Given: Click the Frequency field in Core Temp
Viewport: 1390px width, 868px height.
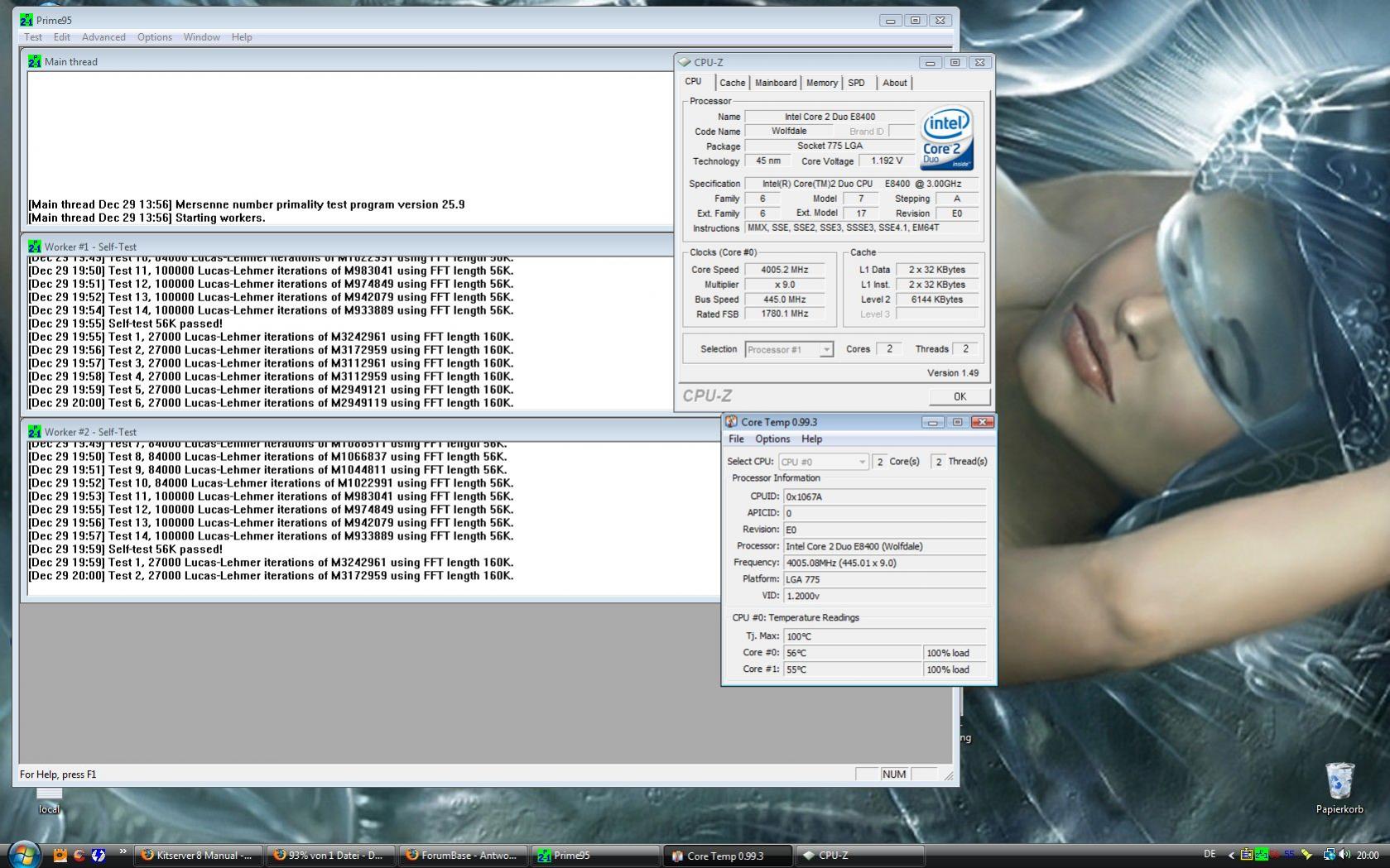Looking at the screenshot, I should click(x=885, y=563).
